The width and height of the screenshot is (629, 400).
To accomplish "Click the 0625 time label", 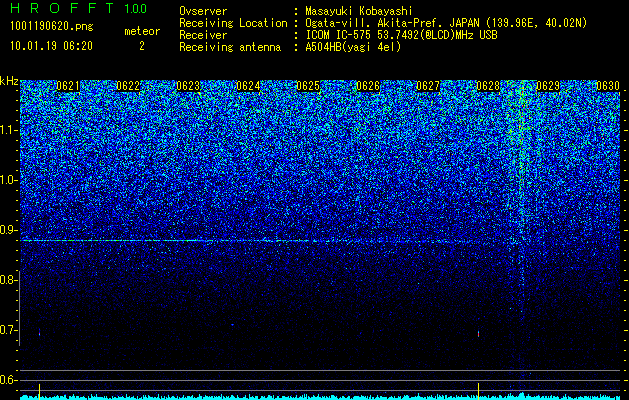I will (308, 86).
